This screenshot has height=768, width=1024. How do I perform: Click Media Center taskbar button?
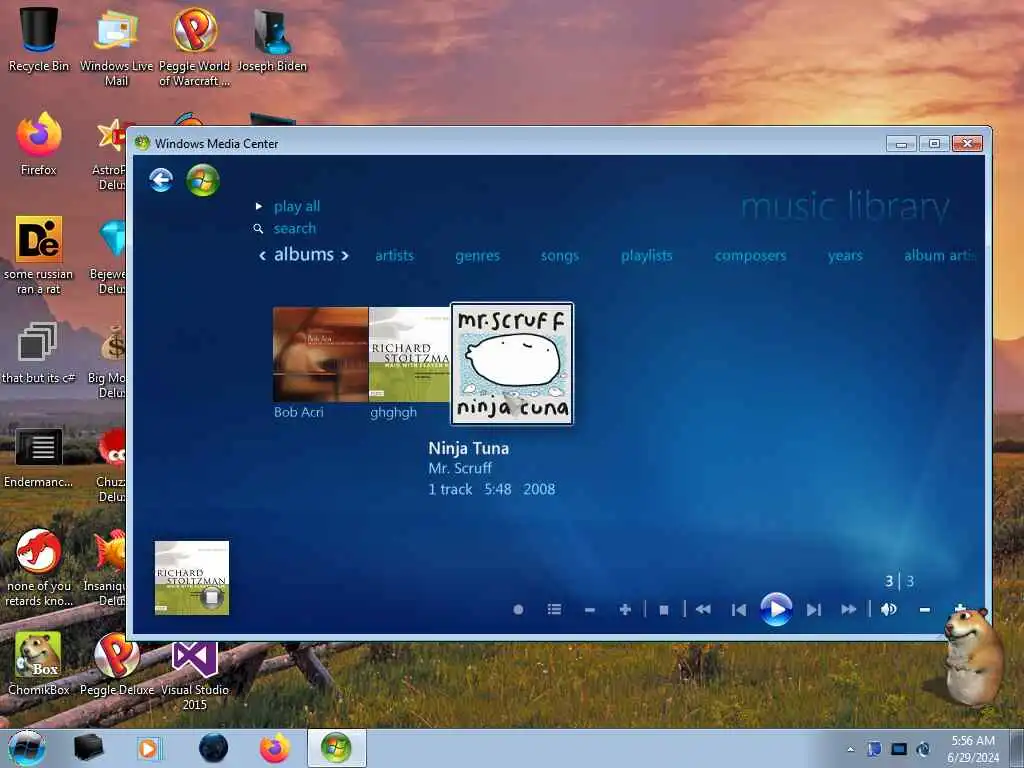pyautogui.click(x=336, y=748)
